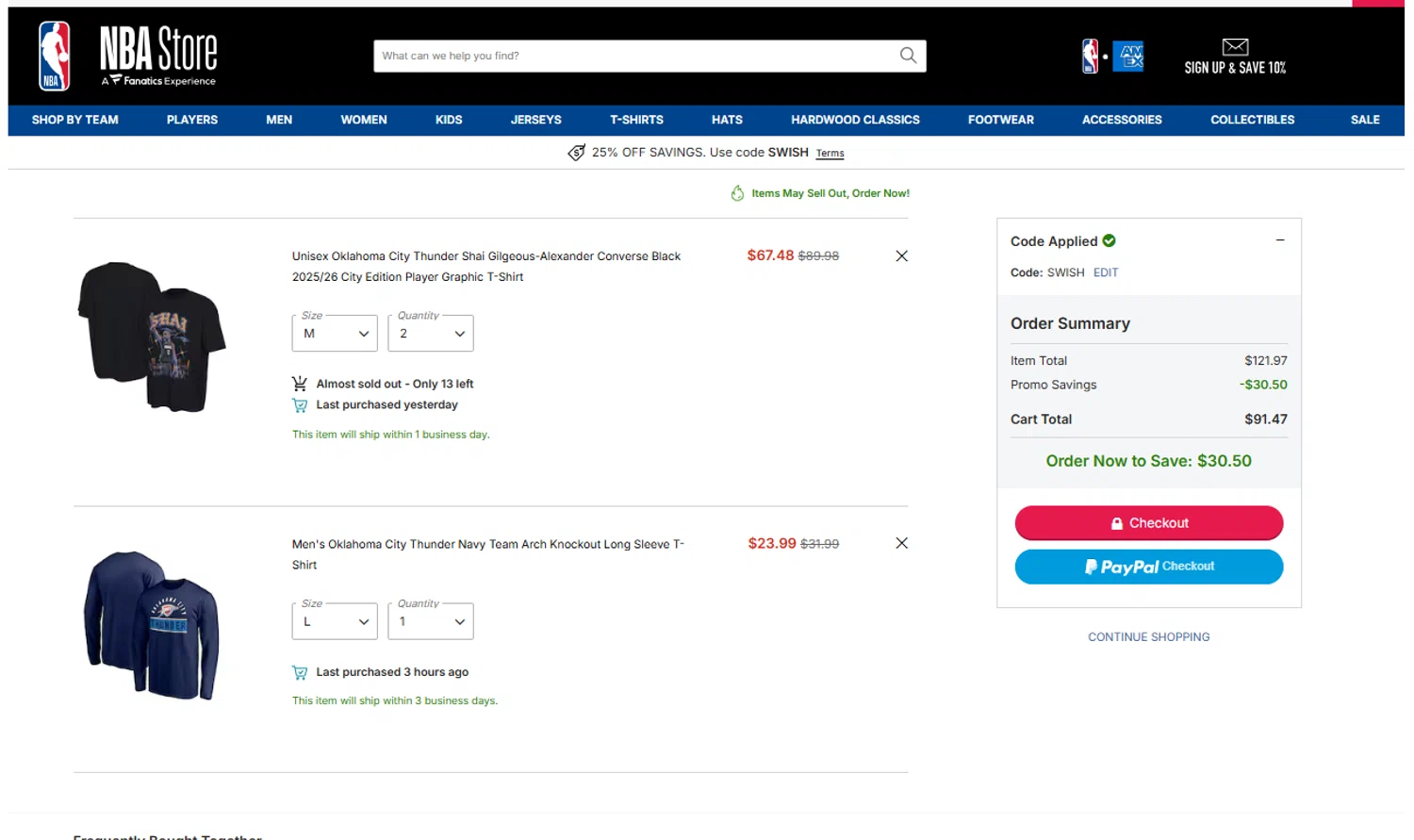
Task: Click Promo Savings -$30.50 value
Action: coord(1263,385)
